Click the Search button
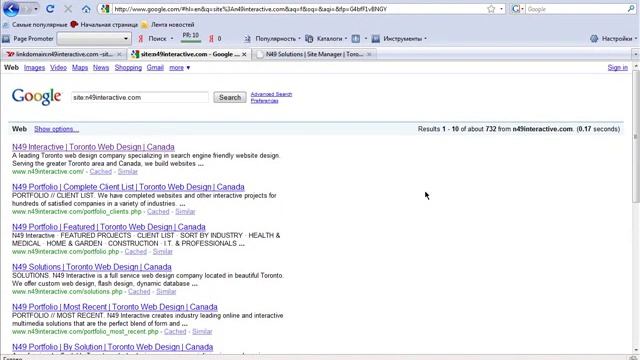Screen dimensions: 640x360 pos(230,98)
